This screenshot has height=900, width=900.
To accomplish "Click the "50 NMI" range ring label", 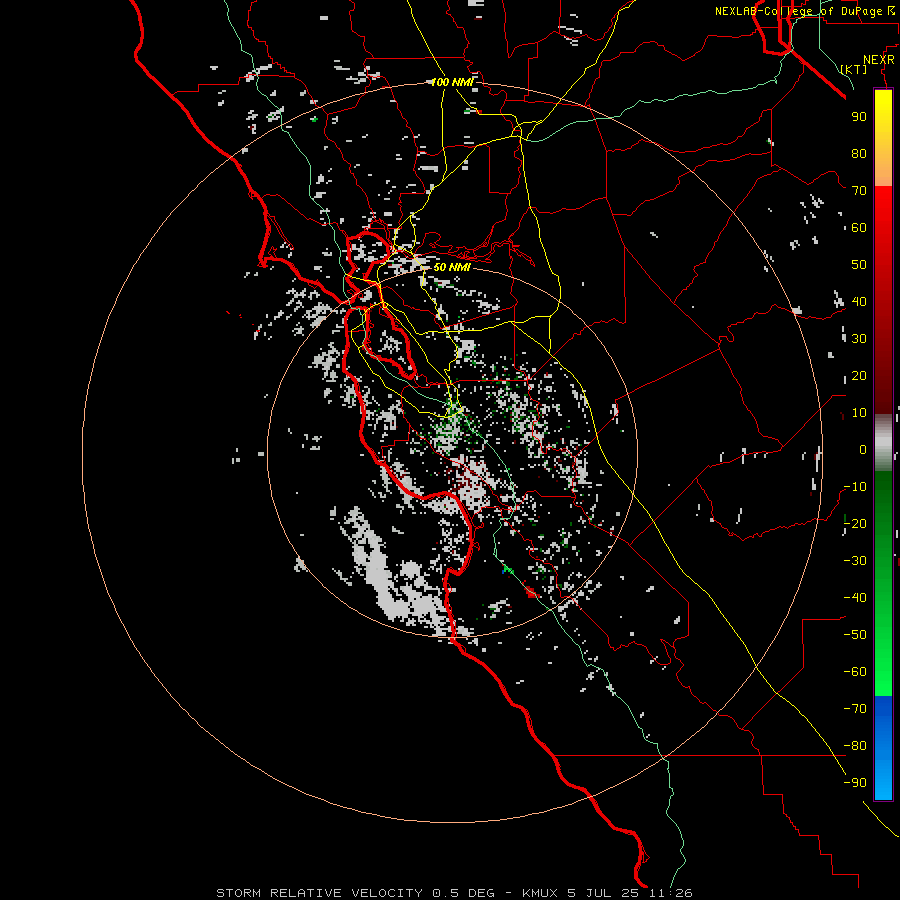I will 452,267.
